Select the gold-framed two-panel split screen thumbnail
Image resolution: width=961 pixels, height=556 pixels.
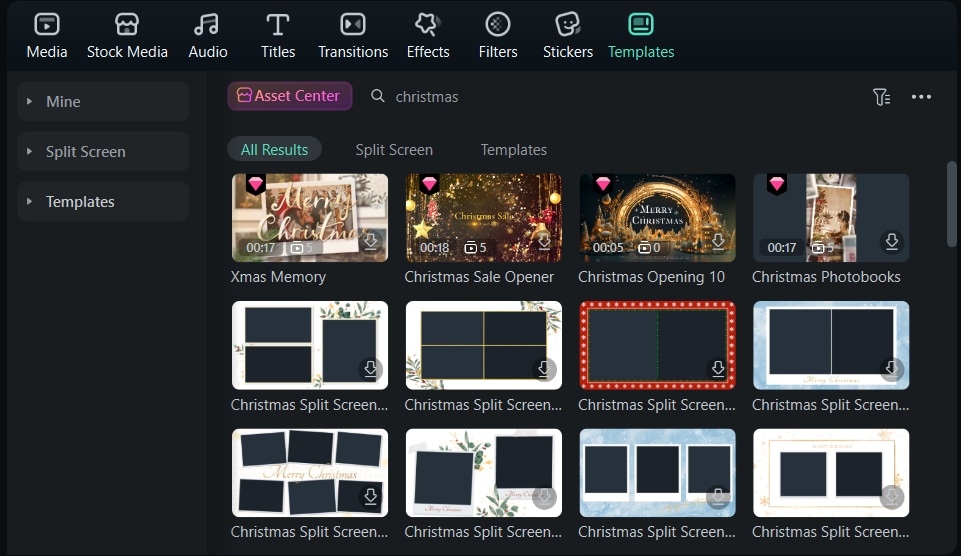pos(831,473)
